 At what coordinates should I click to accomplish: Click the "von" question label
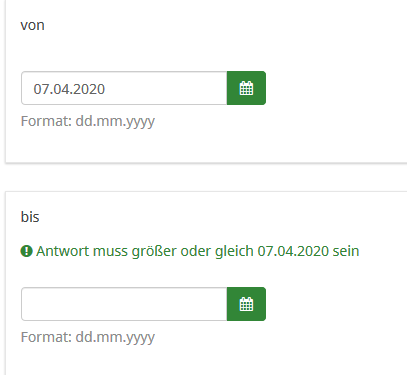[x=32, y=25]
